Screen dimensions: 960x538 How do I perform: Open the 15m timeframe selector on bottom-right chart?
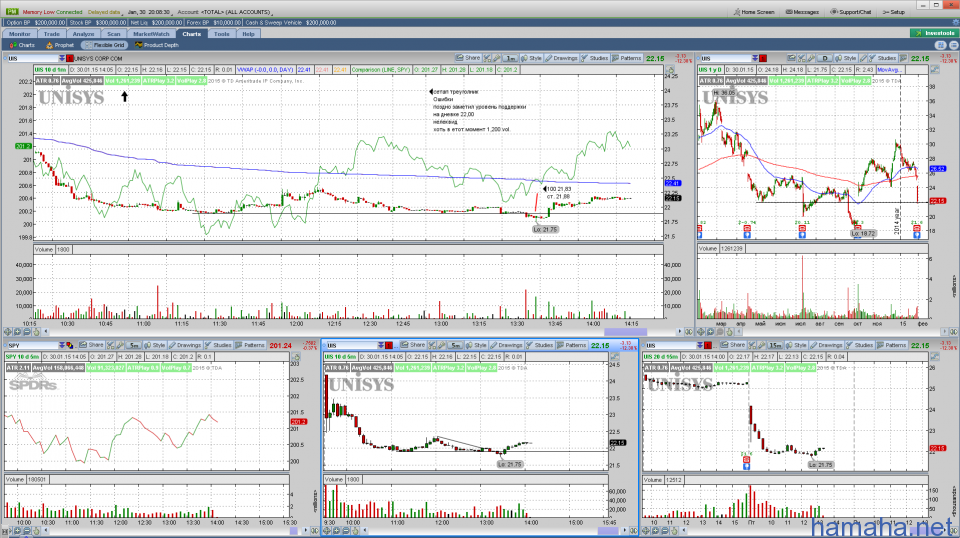tap(776, 346)
